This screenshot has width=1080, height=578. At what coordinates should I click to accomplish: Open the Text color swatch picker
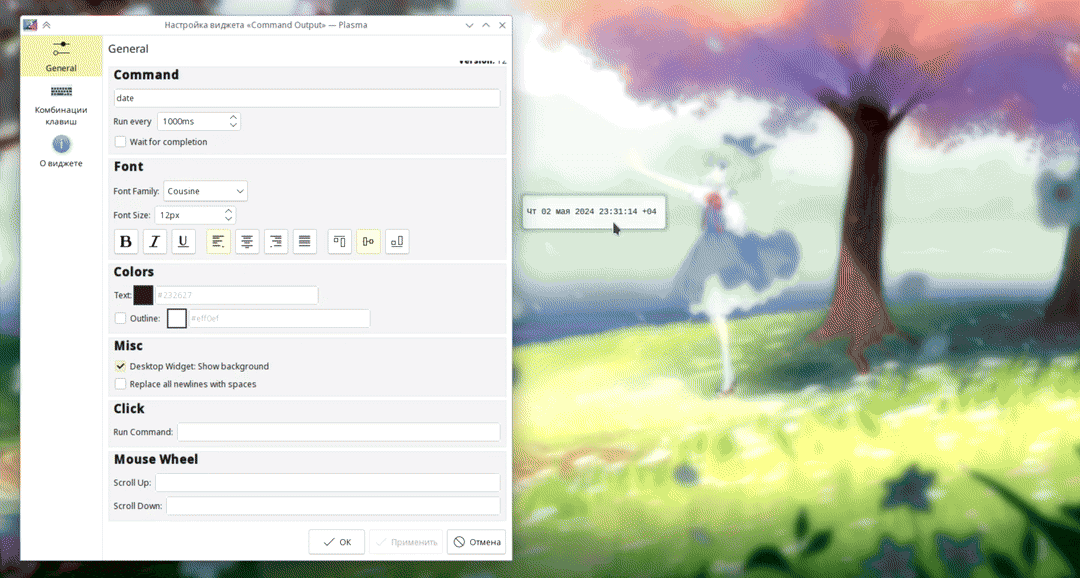click(x=143, y=295)
